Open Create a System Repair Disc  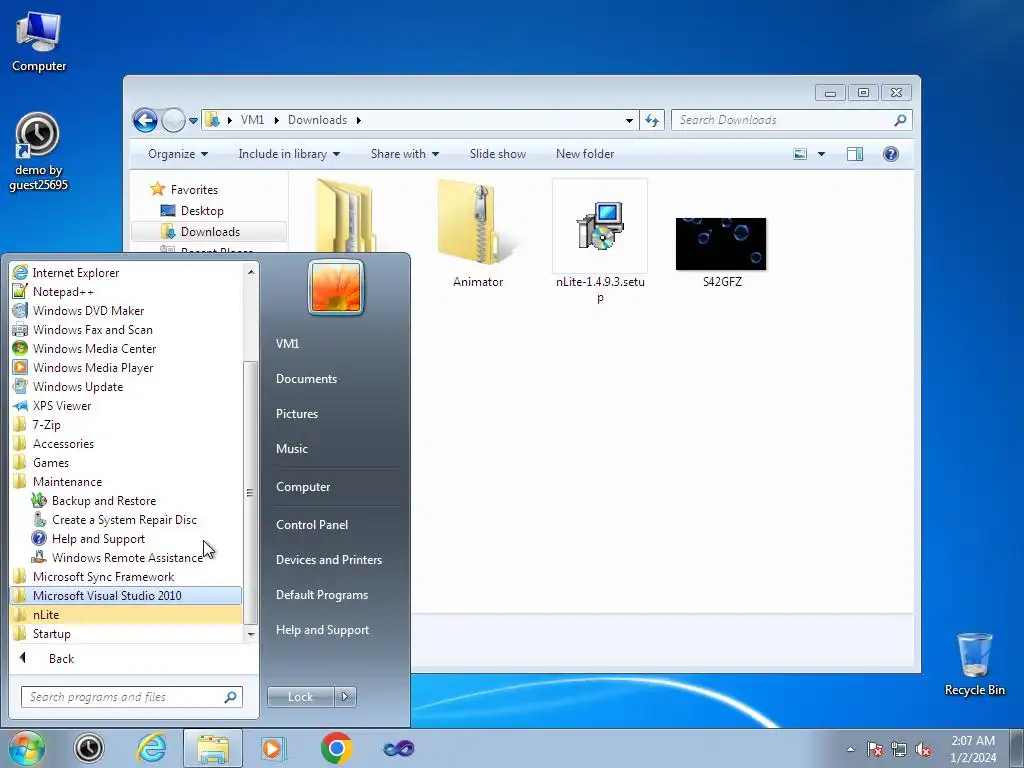click(126, 519)
